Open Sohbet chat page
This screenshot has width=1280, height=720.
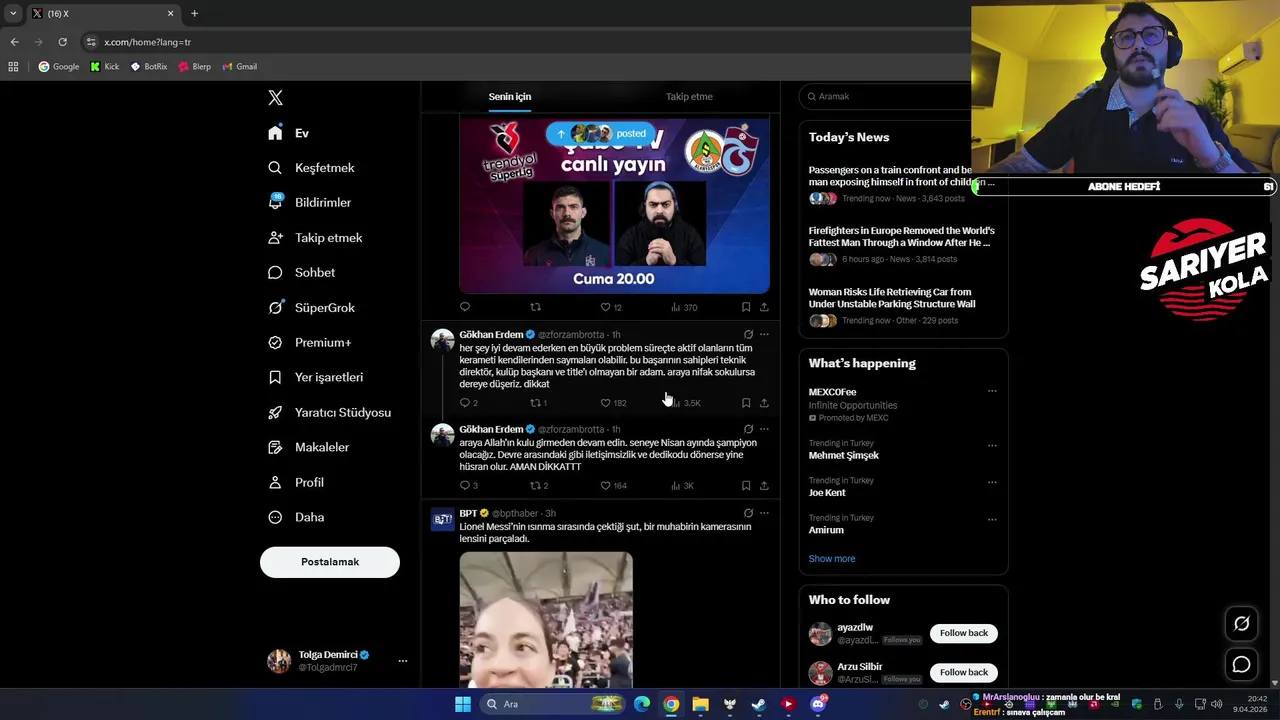301,273
